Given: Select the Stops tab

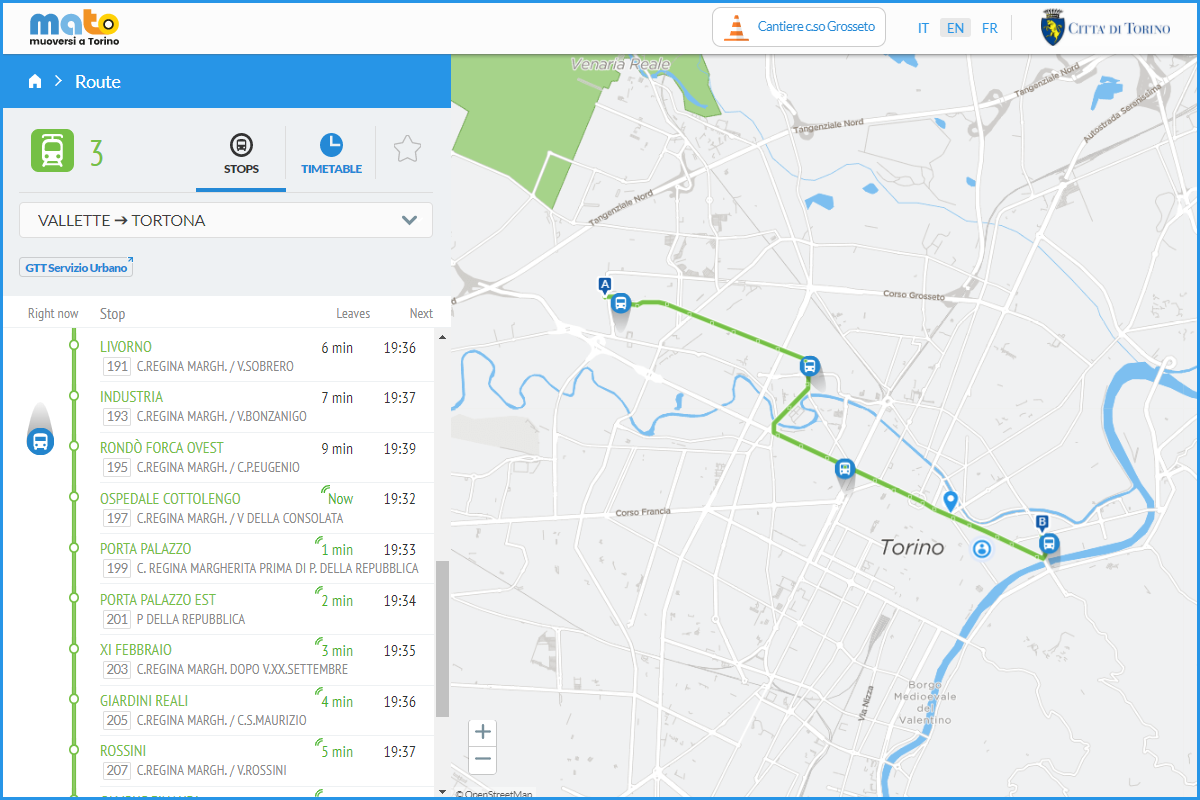Looking at the screenshot, I should click(241, 154).
